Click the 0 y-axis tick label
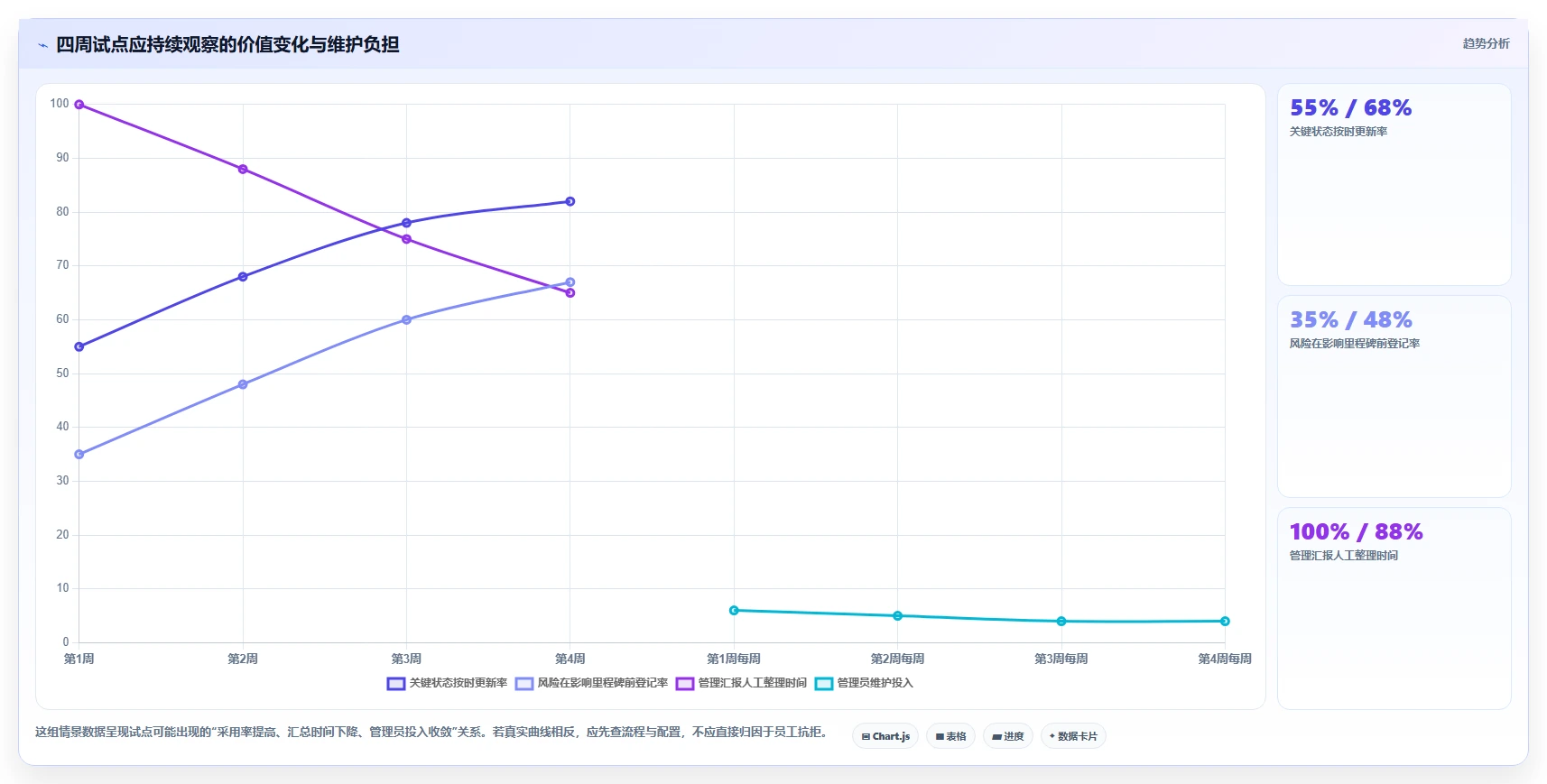The width and height of the screenshot is (1547, 784). pyautogui.click(x=65, y=642)
